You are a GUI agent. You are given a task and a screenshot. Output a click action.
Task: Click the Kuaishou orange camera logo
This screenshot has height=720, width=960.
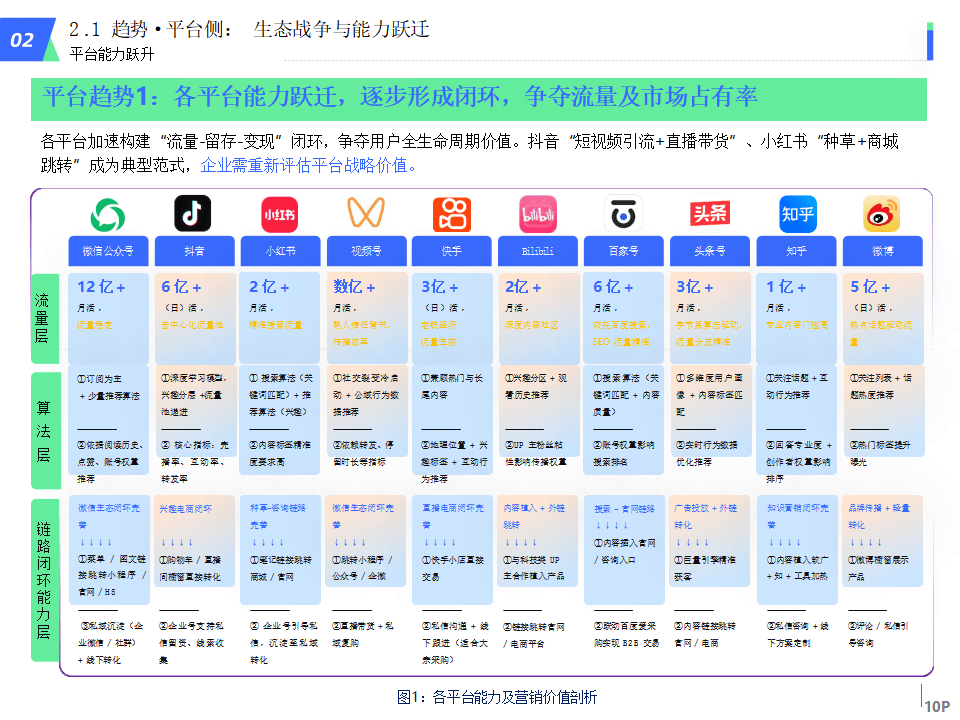[452, 214]
